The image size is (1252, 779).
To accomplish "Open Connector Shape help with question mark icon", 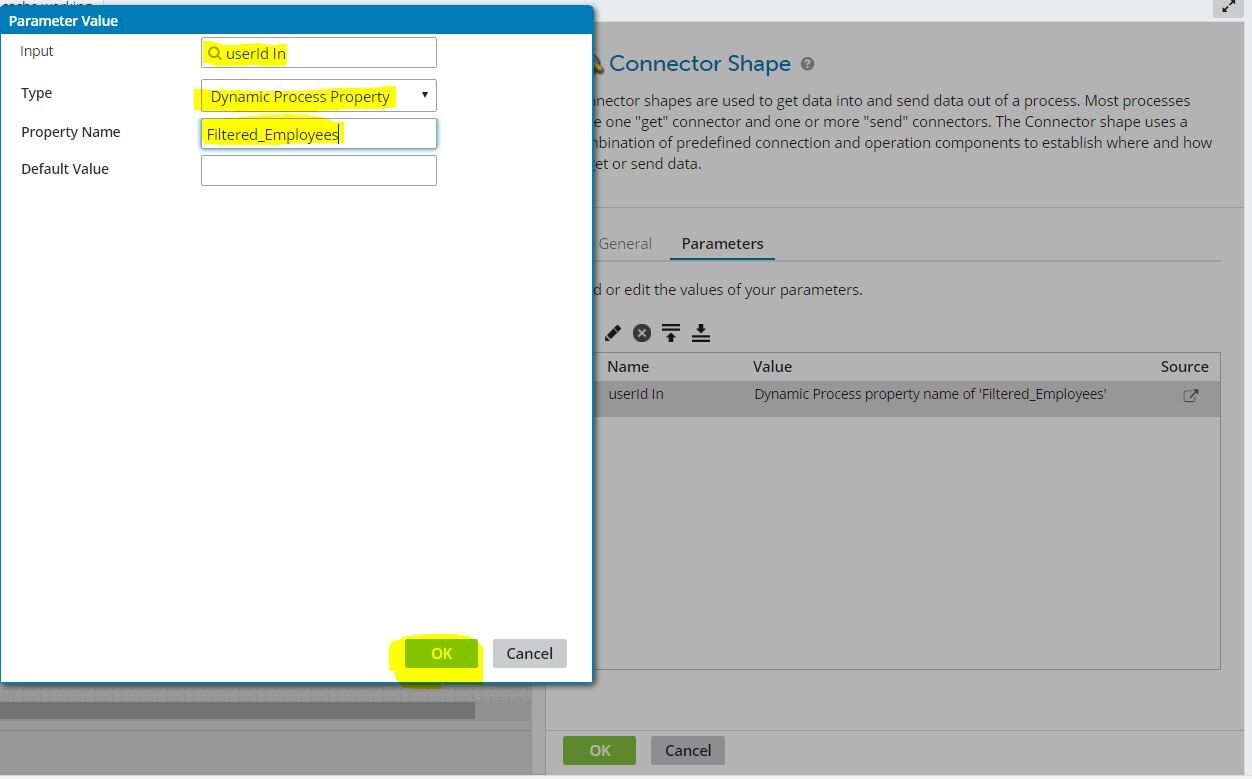I will (x=807, y=63).
